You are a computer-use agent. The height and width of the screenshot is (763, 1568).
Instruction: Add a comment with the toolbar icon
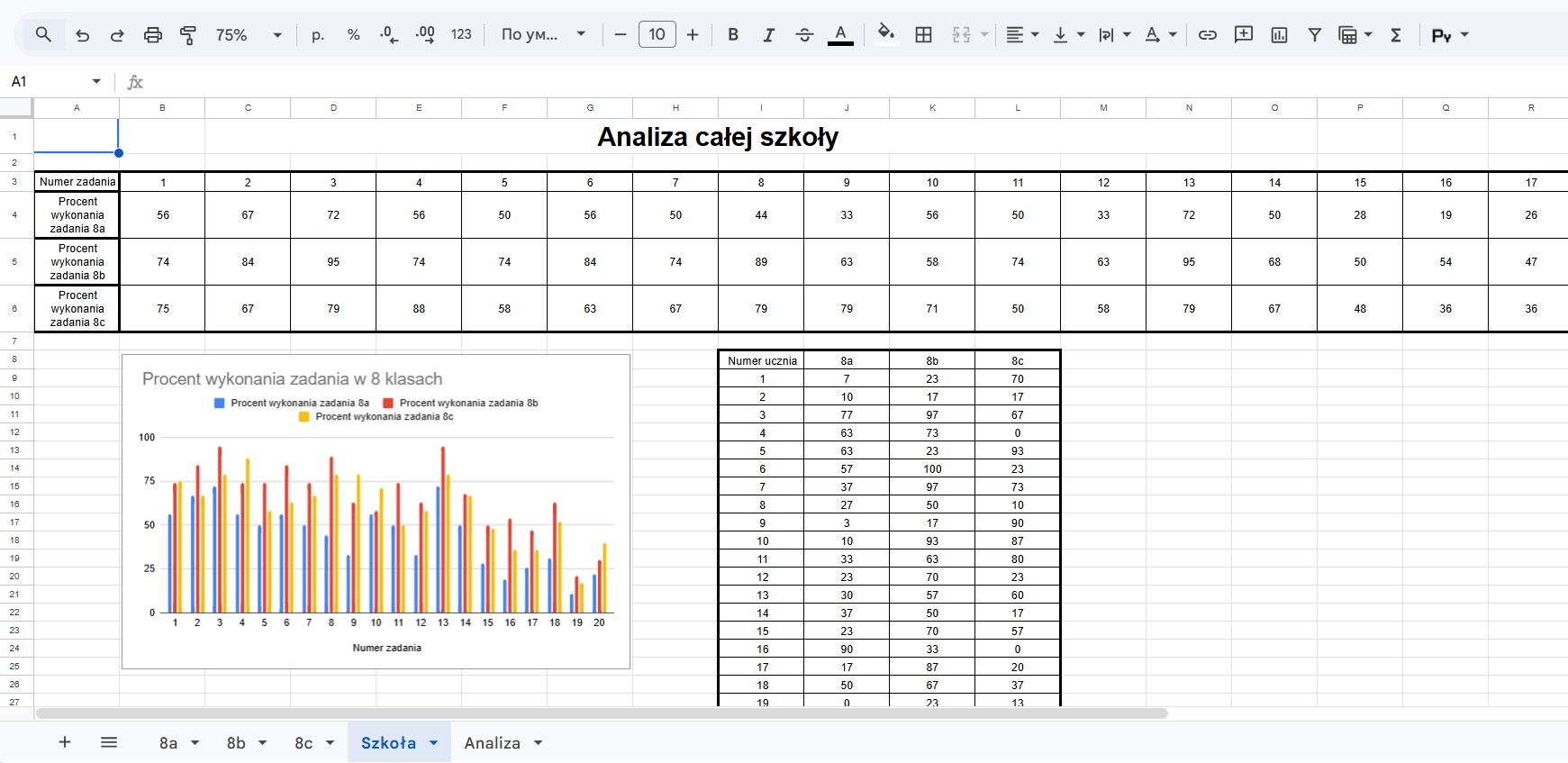point(1243,35)
